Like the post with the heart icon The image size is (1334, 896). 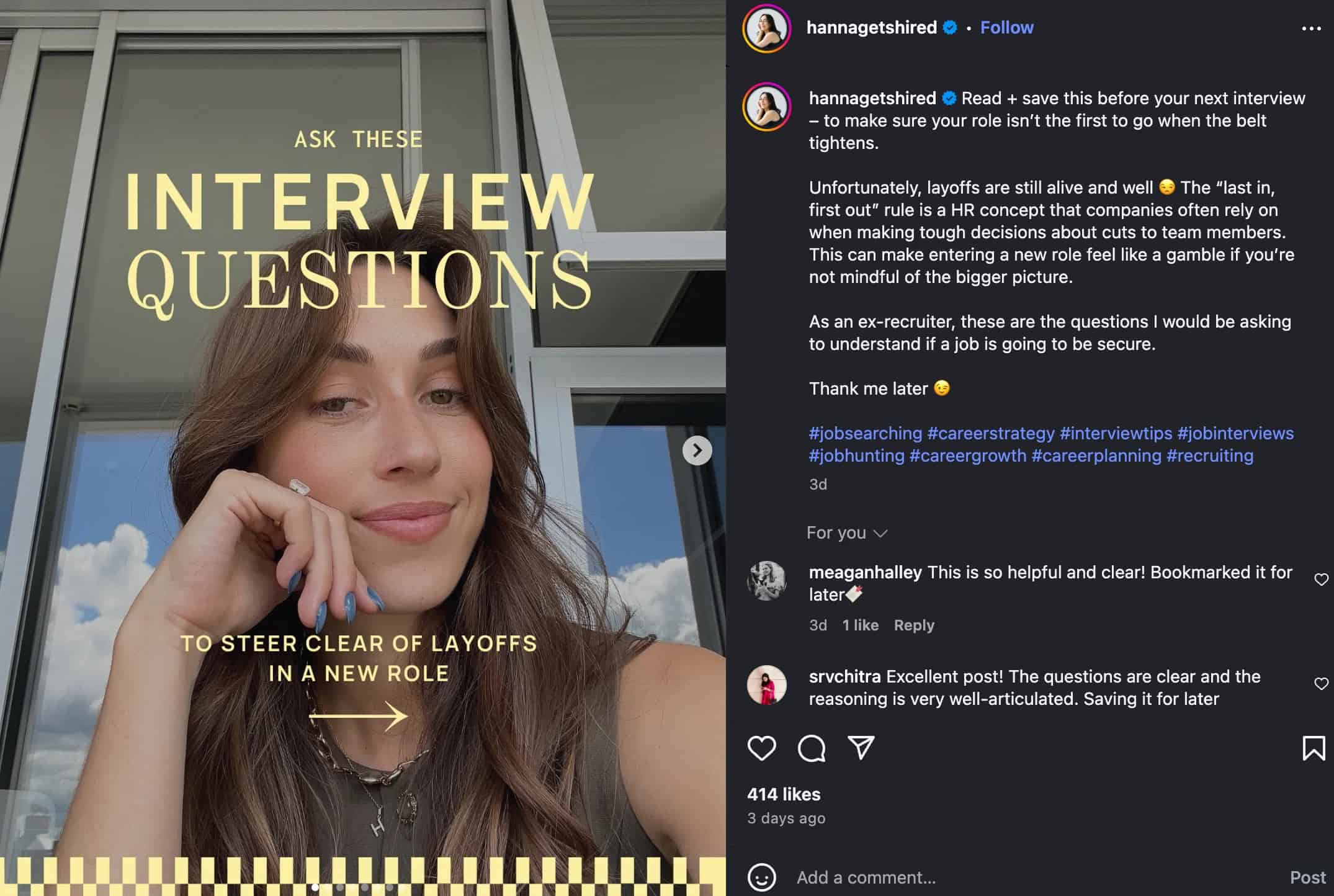pyautogui.click(x=761, y=748)
